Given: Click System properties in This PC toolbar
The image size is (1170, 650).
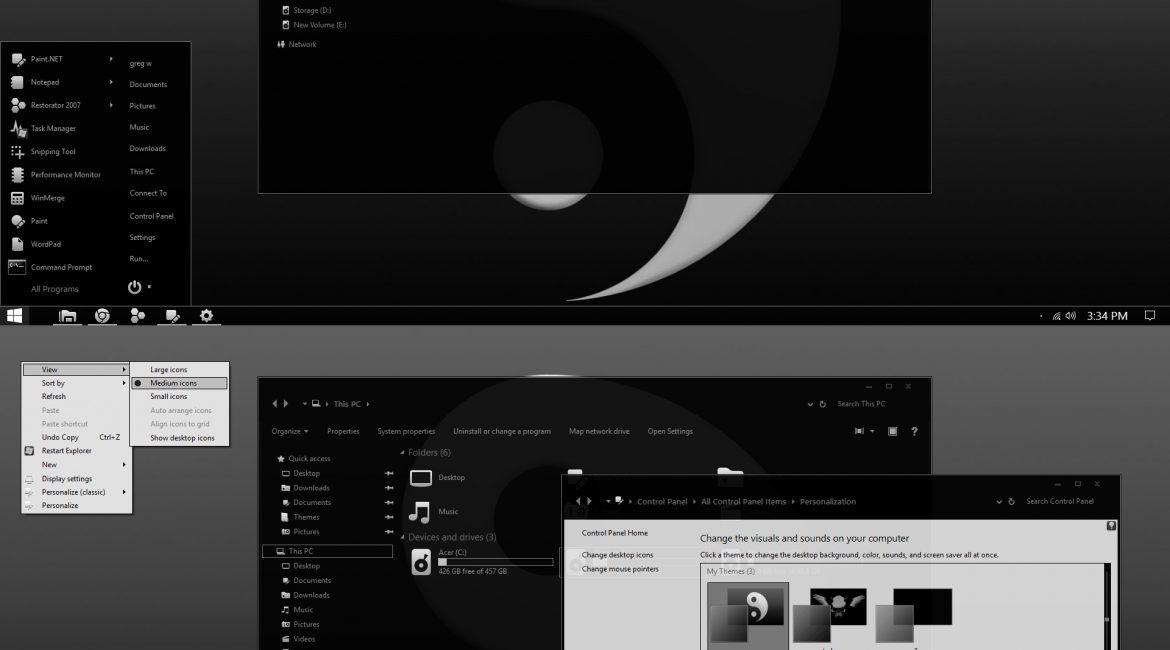Looking at the screenshot, I should (x=406, y=431).
